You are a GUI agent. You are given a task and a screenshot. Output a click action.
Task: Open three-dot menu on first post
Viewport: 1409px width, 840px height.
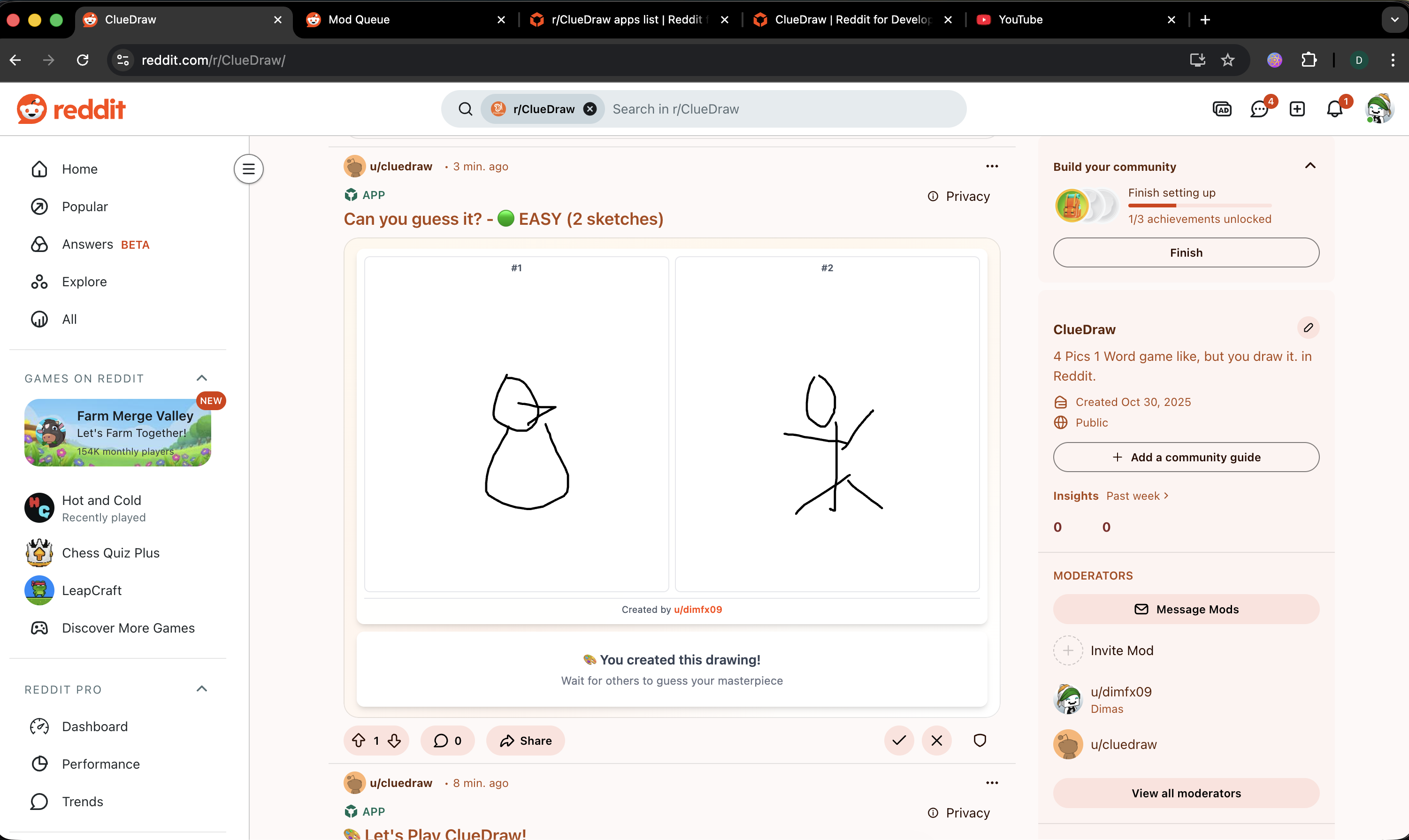point(992,166)
